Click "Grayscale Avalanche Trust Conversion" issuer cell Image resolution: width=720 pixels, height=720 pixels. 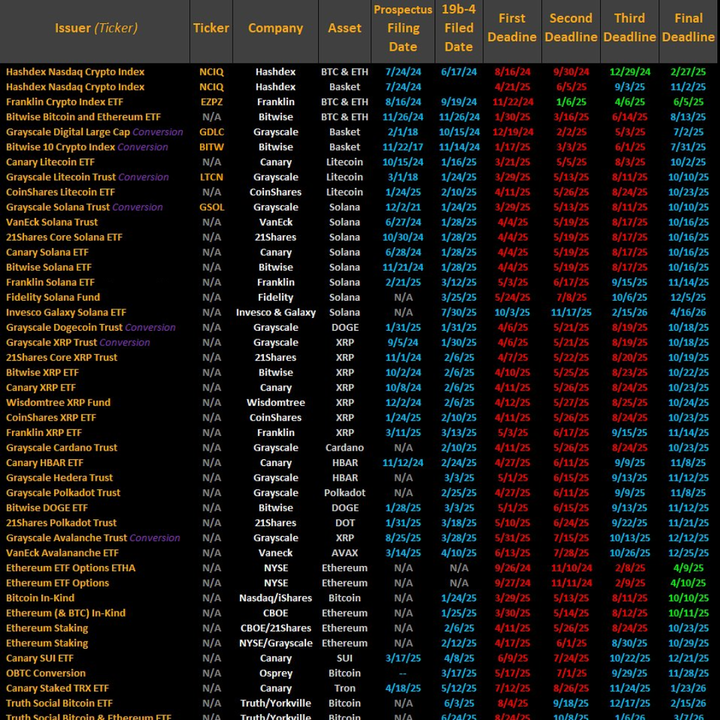pos(93,538)
